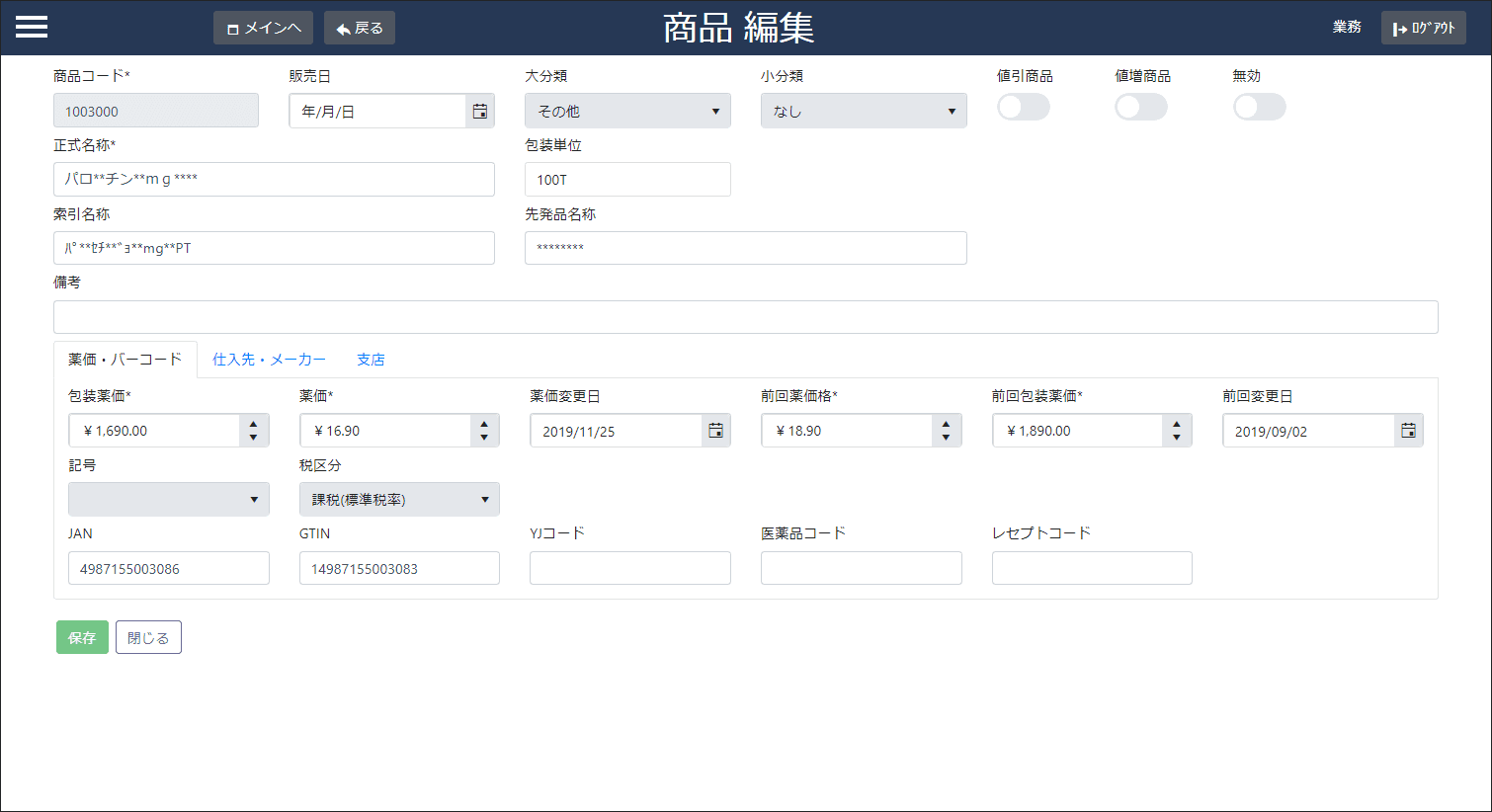1492x812 pixels.
Task: Increase 包装薬価 with up arrow
Action: click(x=254, y=424)
